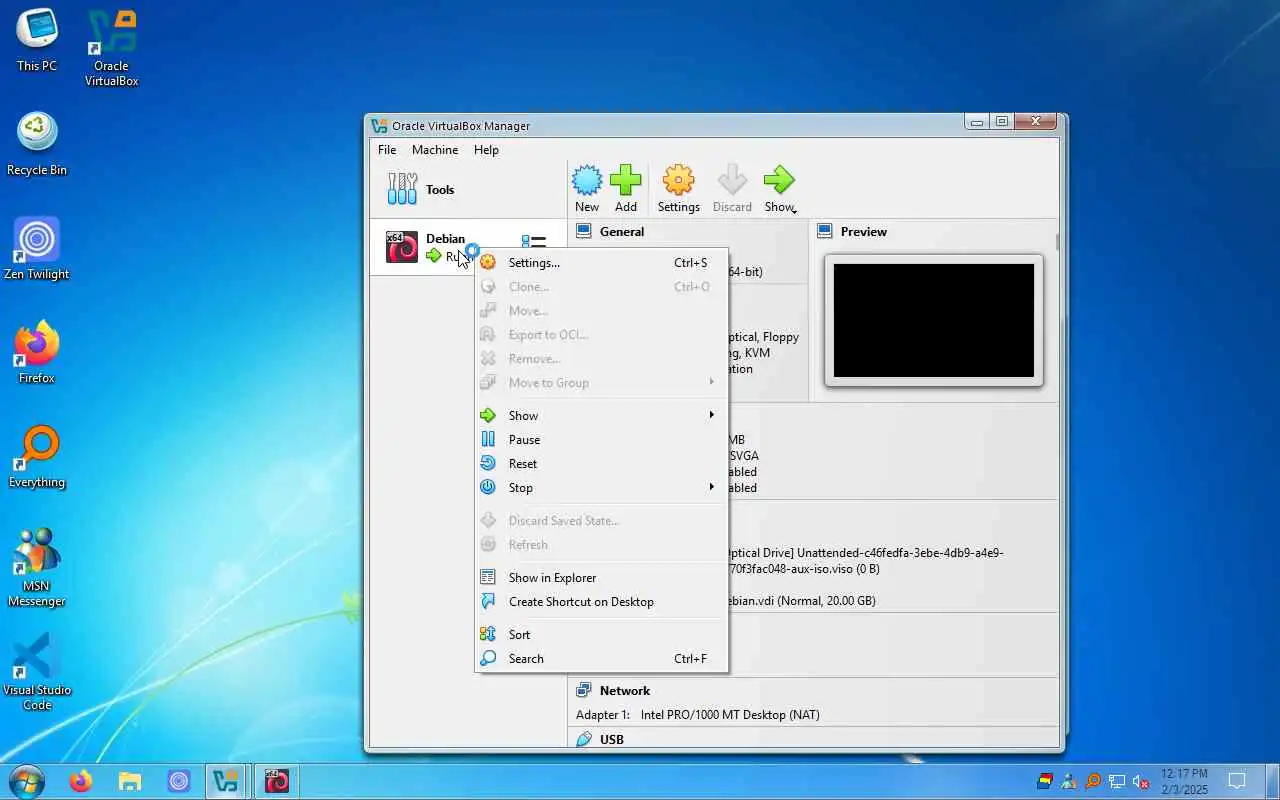Open MSN Messenger desktop shortcut
Screen dimensions: 1280x800
(x=37, y=568)
